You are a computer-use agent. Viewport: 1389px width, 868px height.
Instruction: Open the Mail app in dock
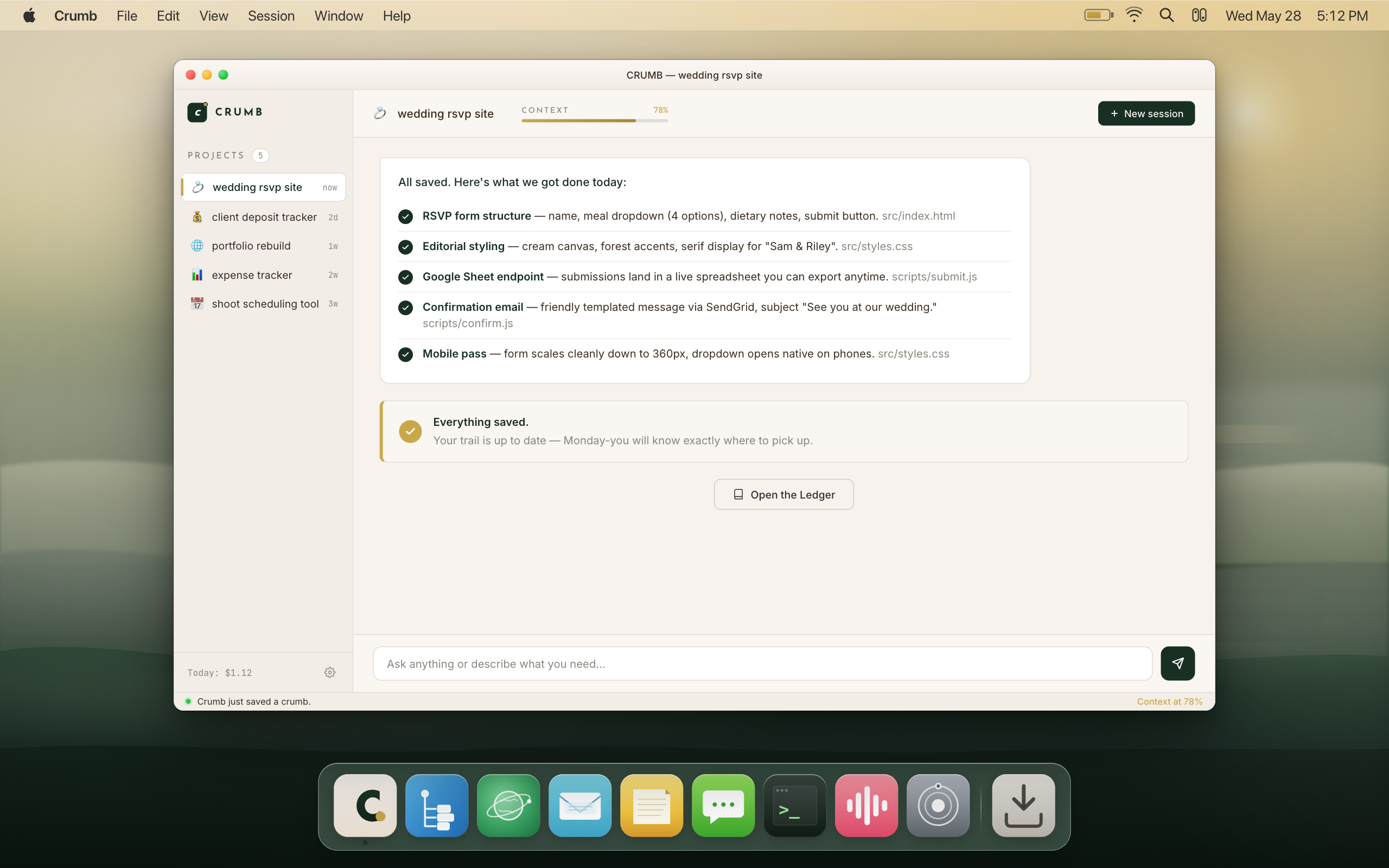click(x=580, y=806)
